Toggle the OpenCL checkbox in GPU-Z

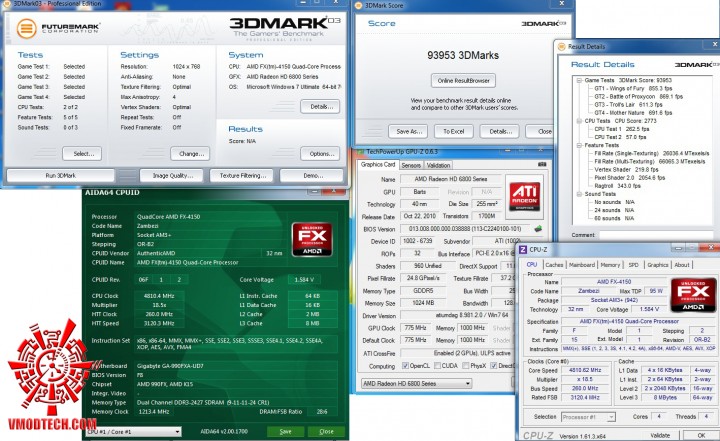point(405,366)
